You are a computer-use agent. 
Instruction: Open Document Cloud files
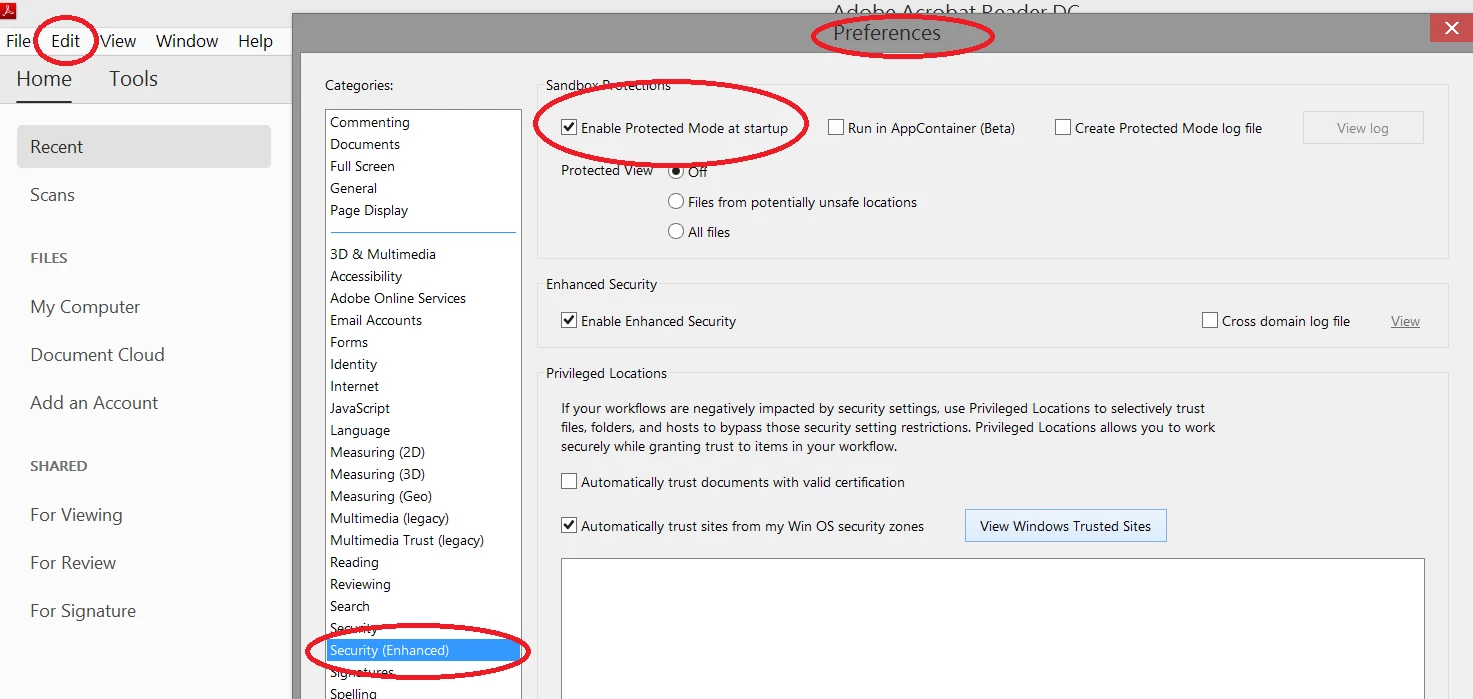[97, 355]
